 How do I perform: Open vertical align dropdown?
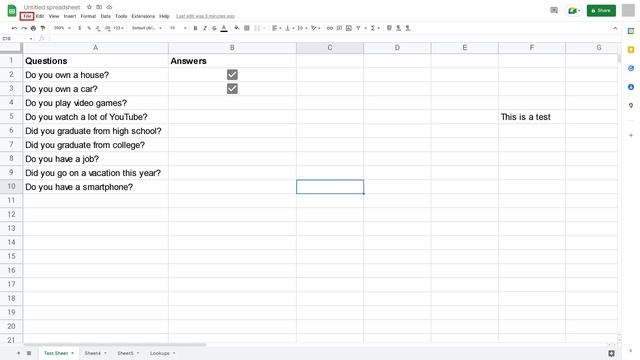pos(289,28)
